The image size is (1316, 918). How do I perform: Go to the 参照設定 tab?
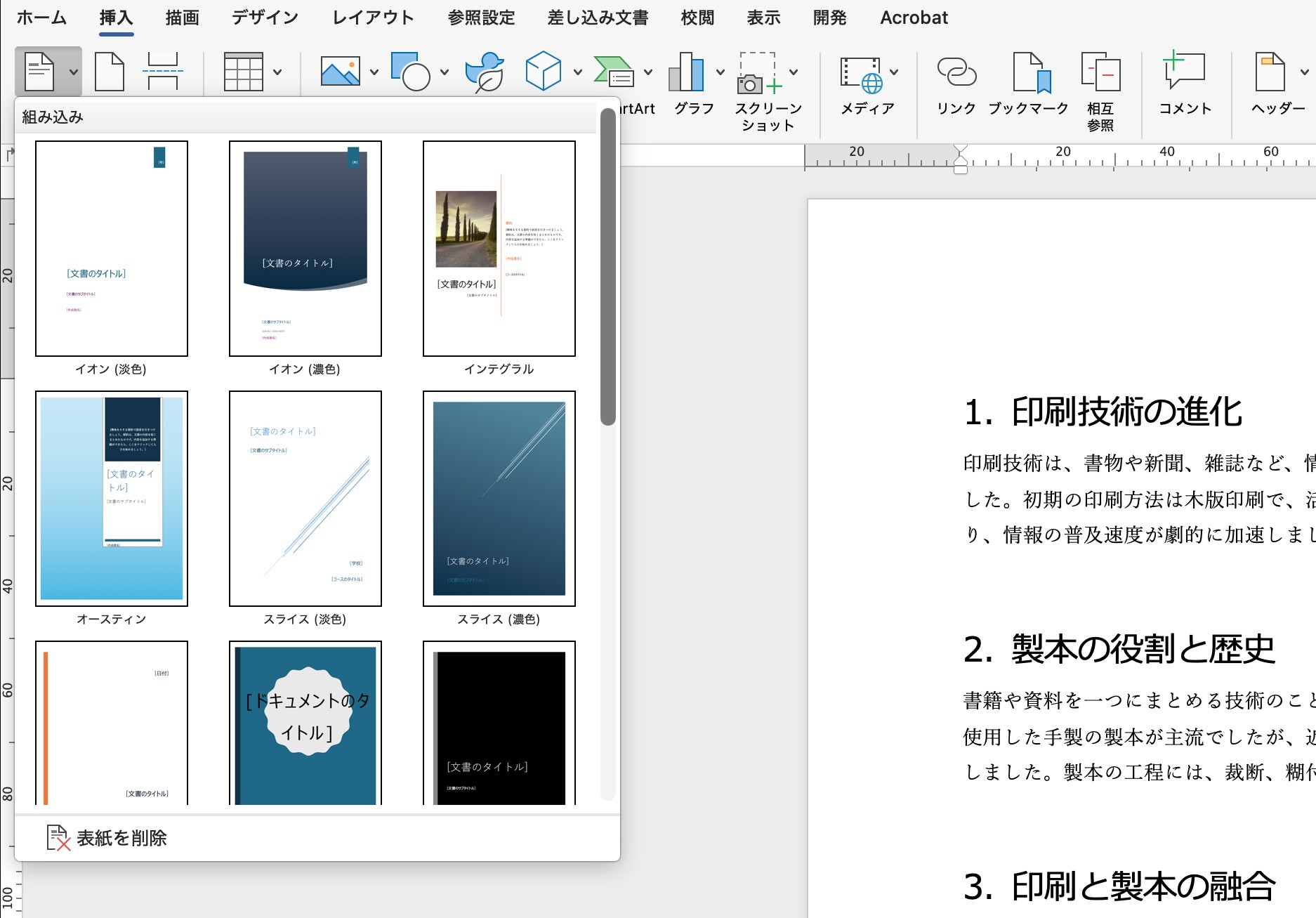pos(481,18)
